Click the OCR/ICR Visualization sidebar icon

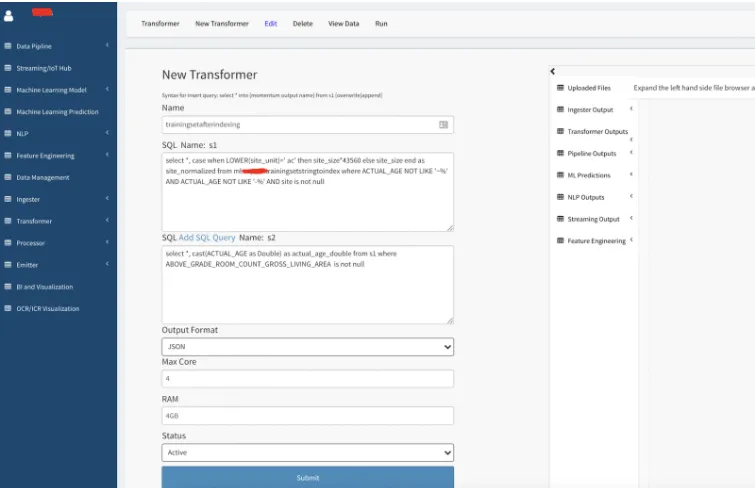8,309
